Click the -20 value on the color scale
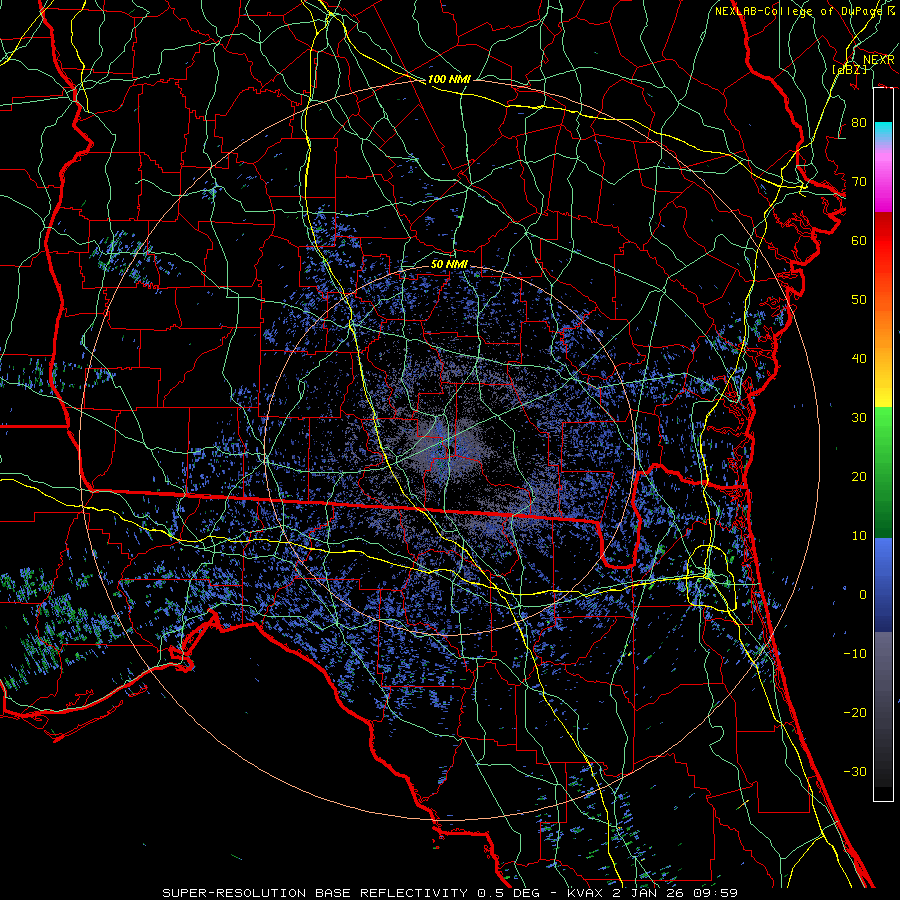The image size is (900, 900). [855, 712]
